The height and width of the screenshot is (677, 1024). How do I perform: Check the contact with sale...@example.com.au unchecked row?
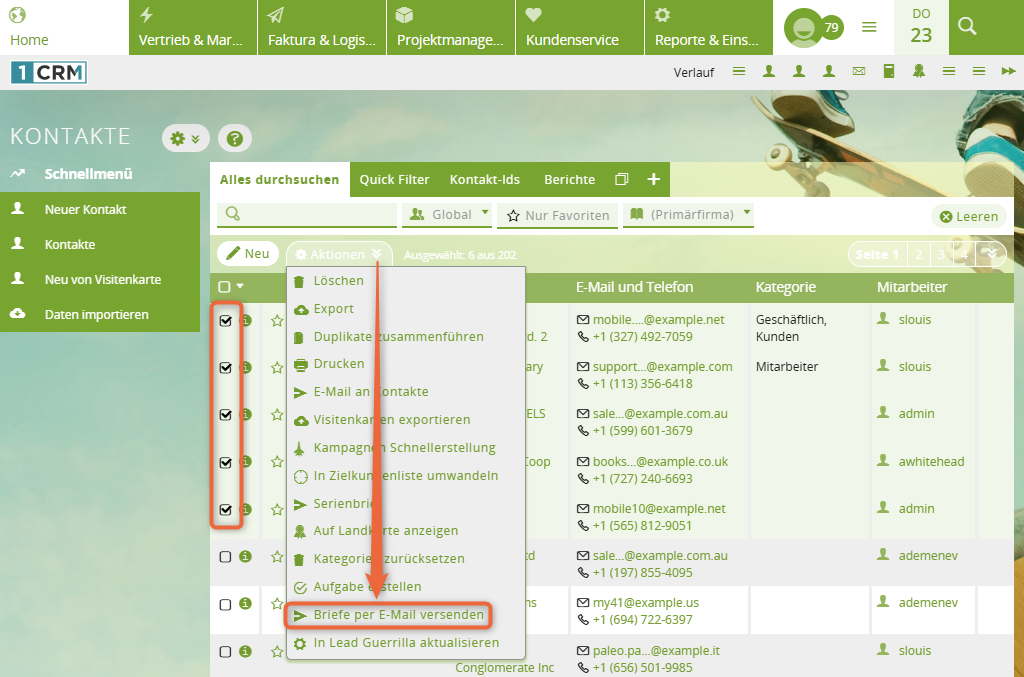(x=225, y=557)
